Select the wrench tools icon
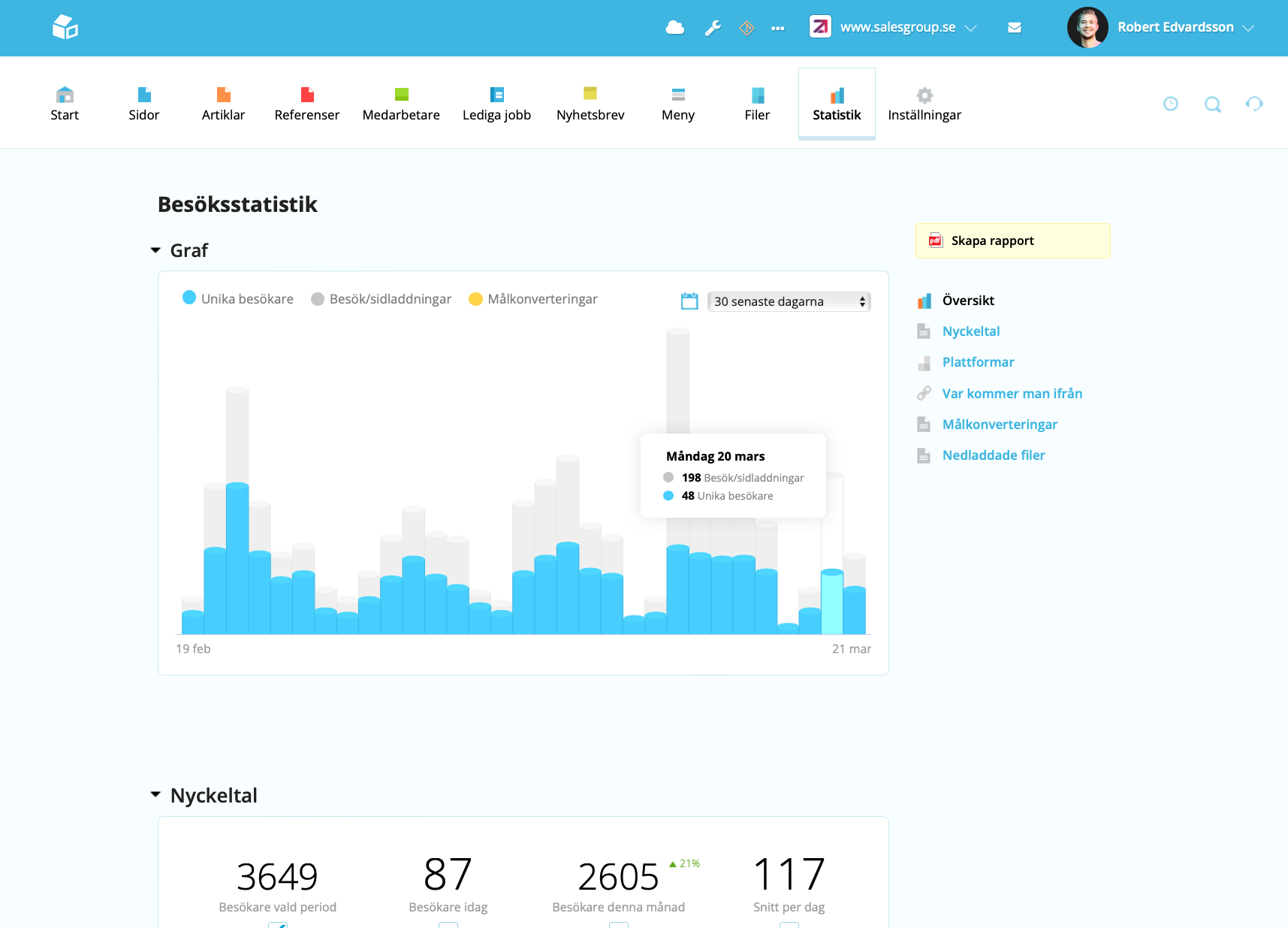The width and height of the screenshot is (1288, 928). tap(712, 27)
